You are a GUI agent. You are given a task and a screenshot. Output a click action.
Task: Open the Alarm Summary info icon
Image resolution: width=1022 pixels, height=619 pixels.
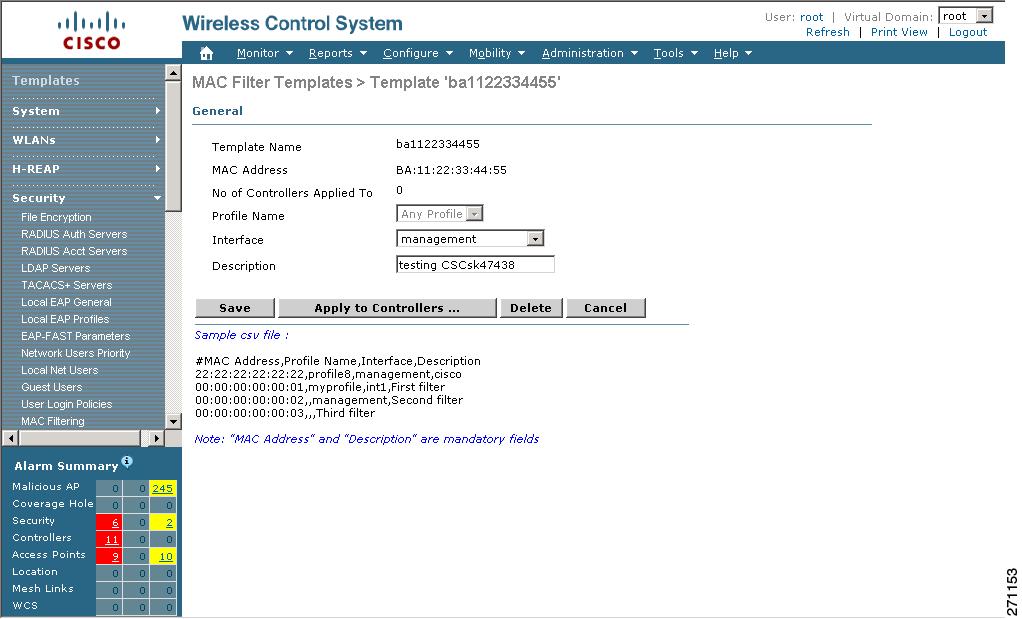[x=127, y=461]
